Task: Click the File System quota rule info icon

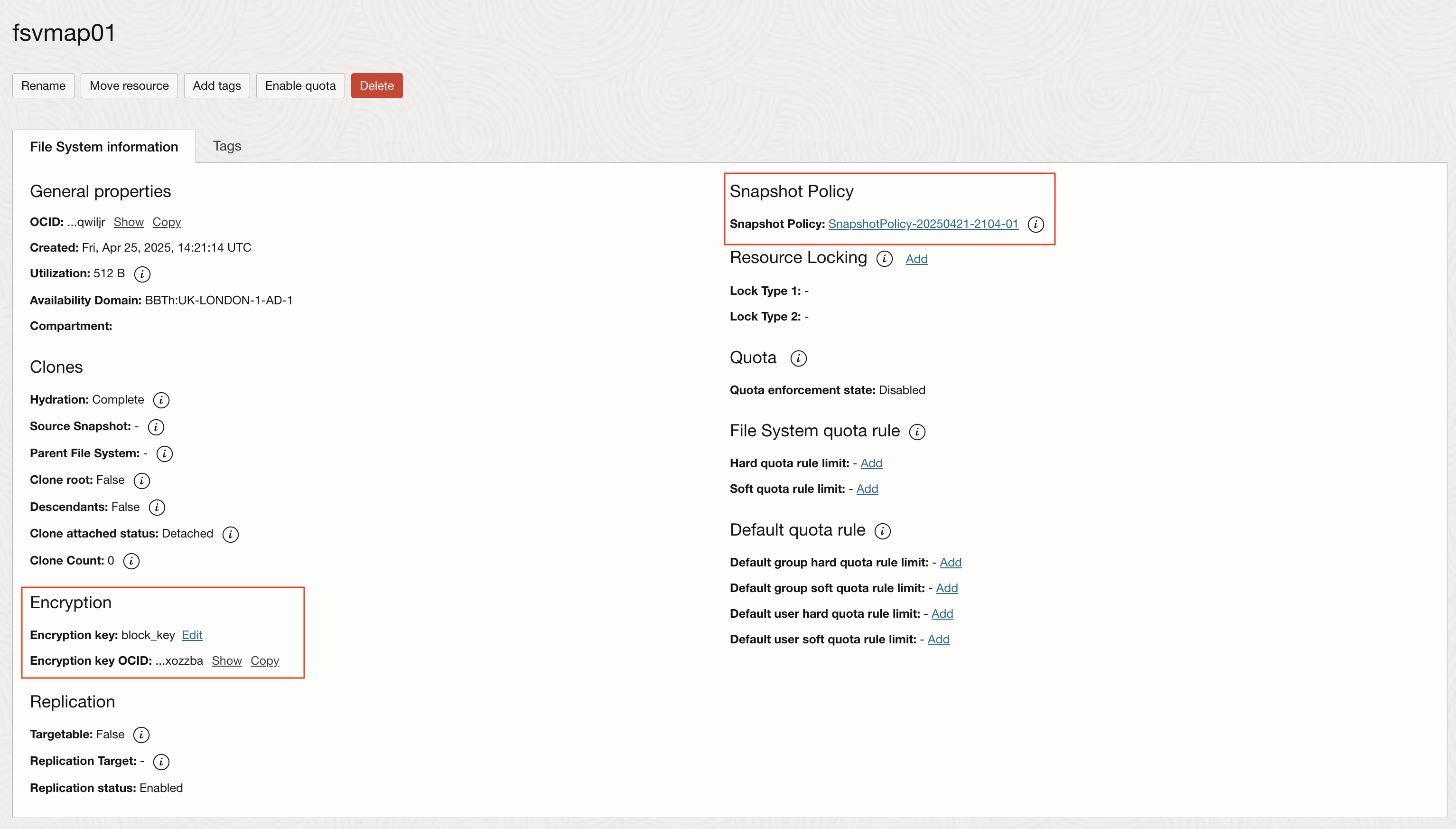Action: pos(918,432)
